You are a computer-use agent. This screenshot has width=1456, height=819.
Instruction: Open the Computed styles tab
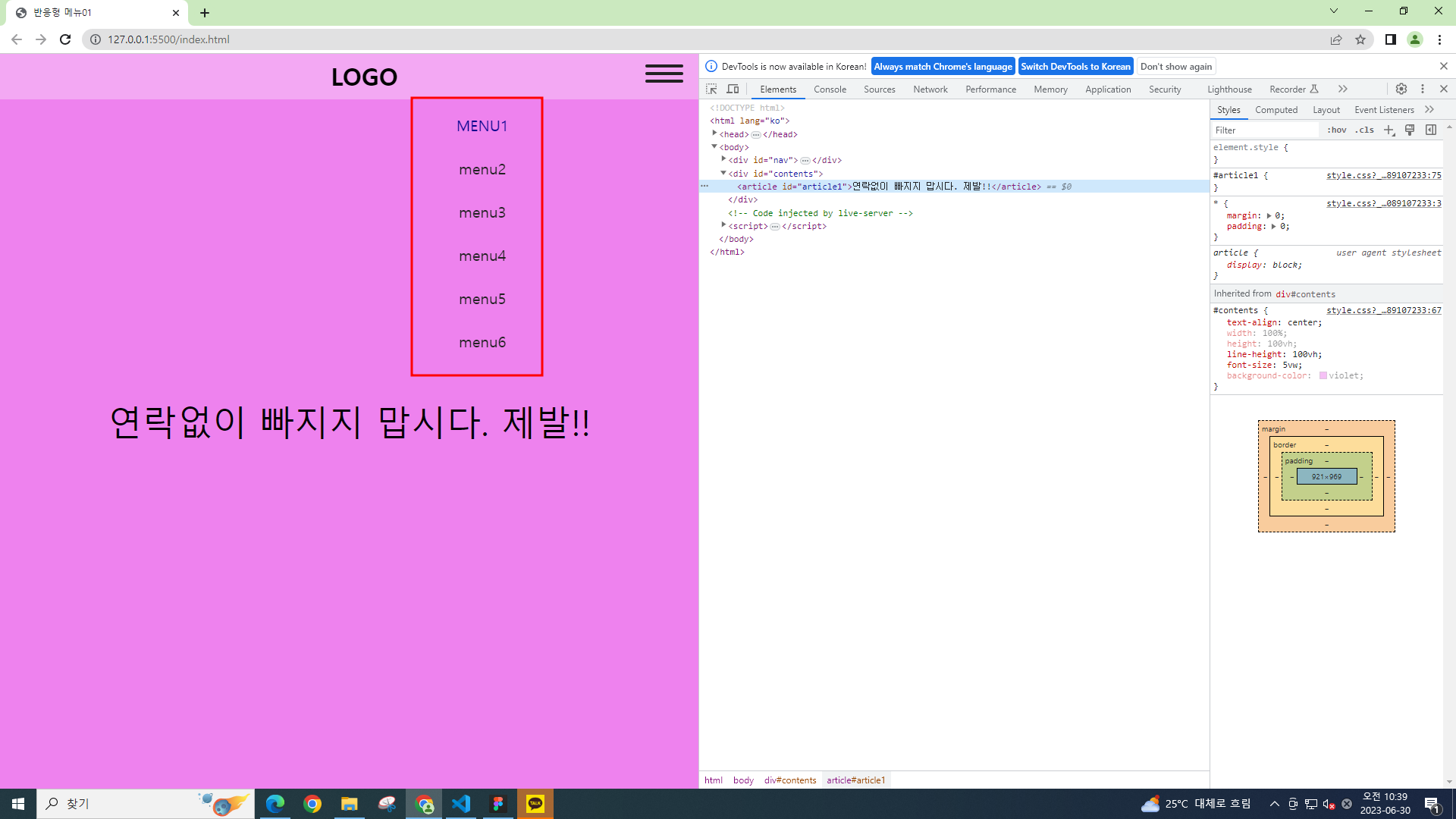(1276, 109)
